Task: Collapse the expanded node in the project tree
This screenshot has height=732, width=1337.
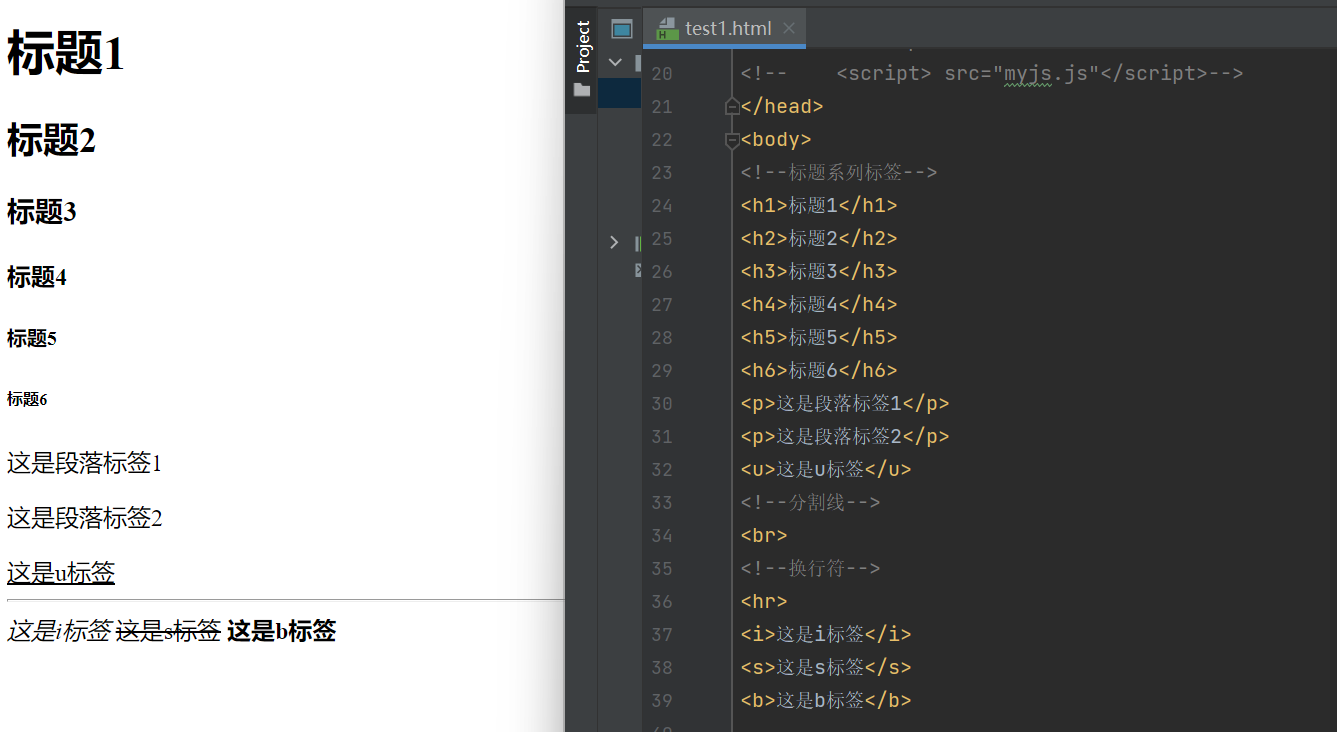Action: (615, 62)
